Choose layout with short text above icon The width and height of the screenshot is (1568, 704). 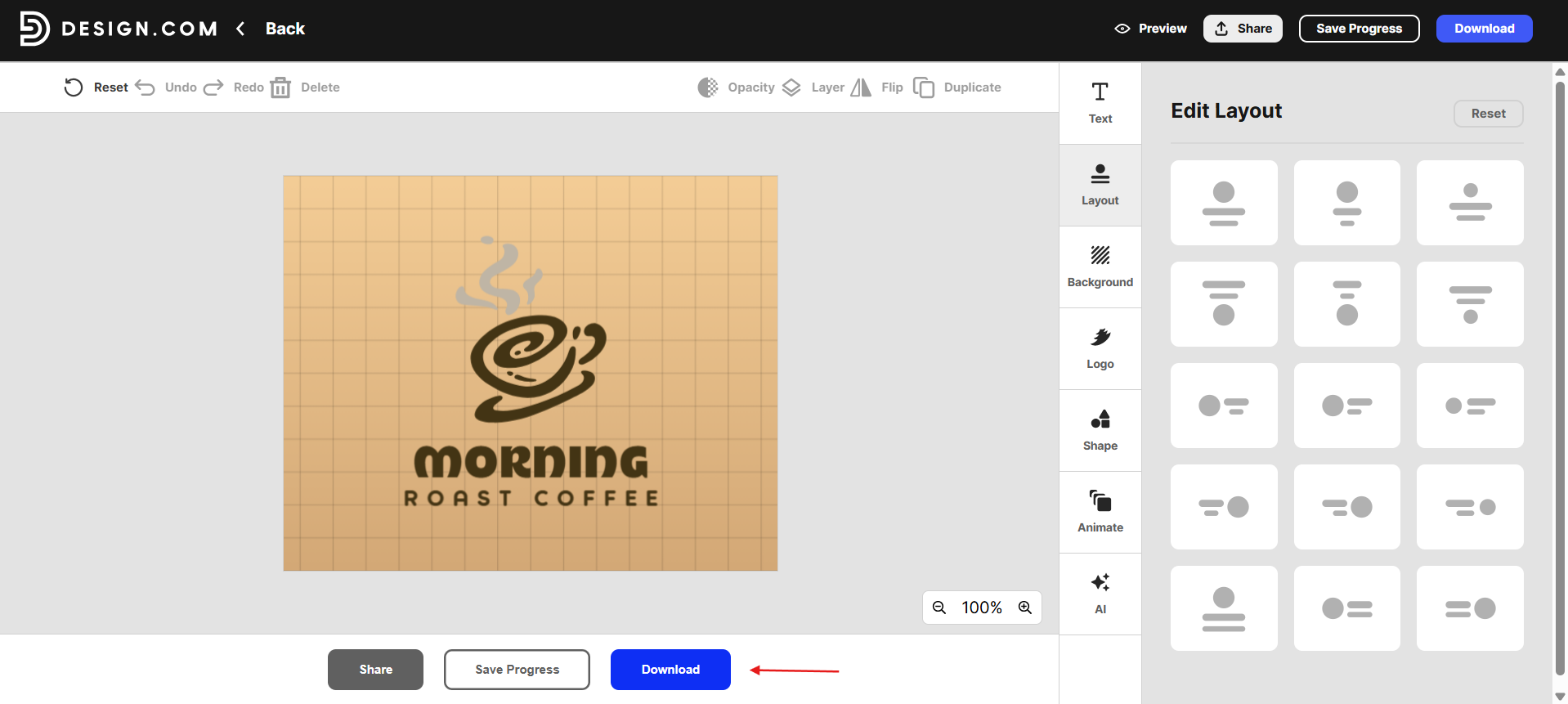[1347, 304]
